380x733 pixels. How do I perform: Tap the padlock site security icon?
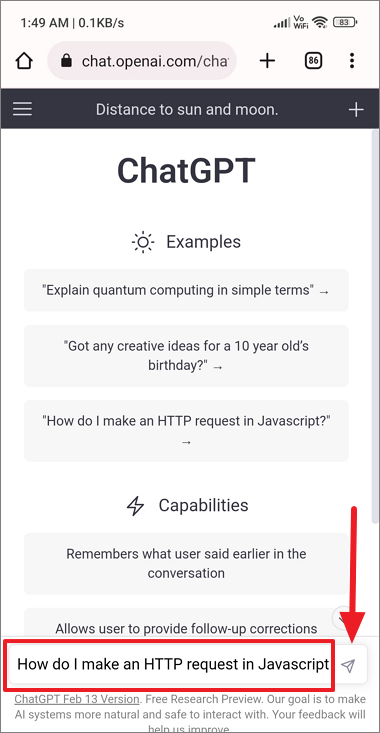coord(67,60)
